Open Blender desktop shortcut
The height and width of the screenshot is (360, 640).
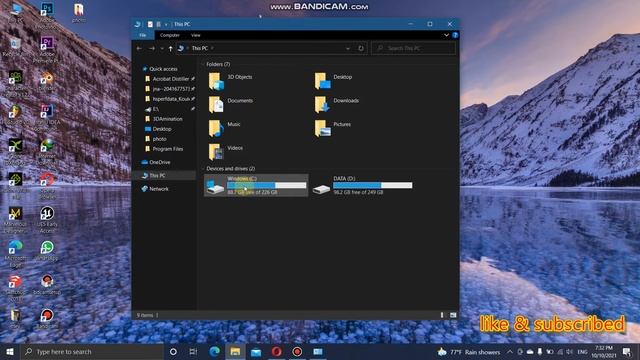(47, 80)
